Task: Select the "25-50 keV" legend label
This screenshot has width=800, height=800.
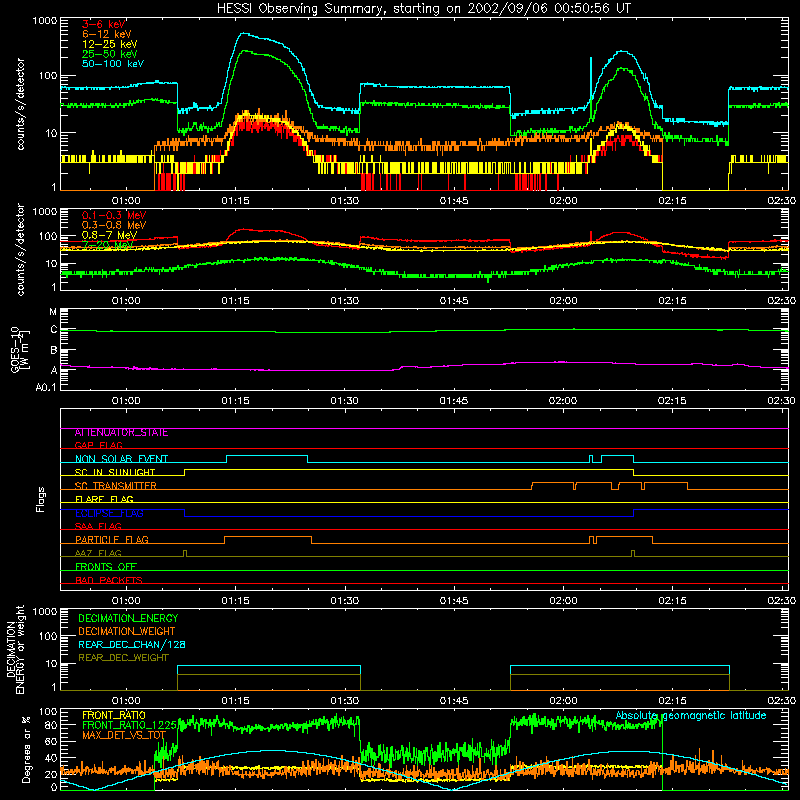Action: click(110, 54)
